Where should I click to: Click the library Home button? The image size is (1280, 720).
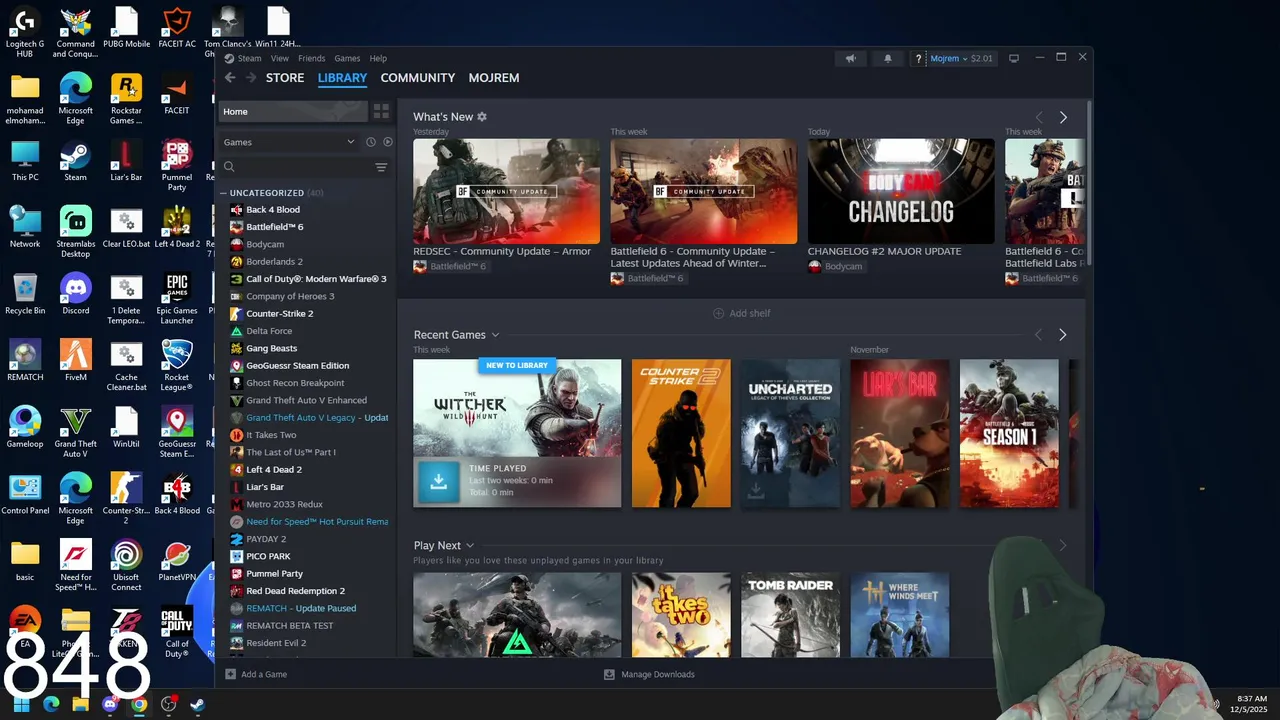(x=293, y=111)
